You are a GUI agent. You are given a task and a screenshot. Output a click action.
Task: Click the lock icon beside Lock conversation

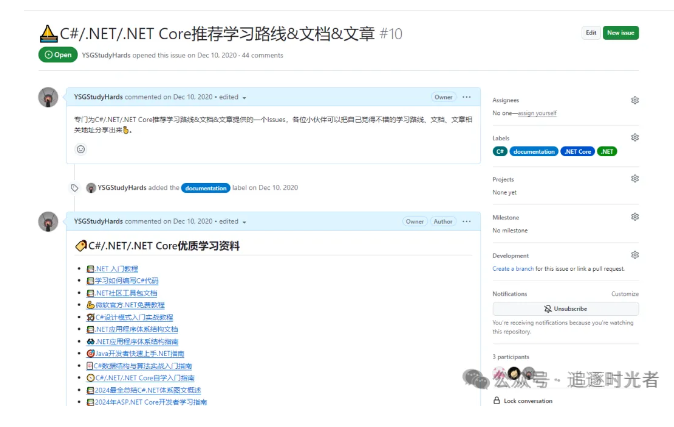496,400
